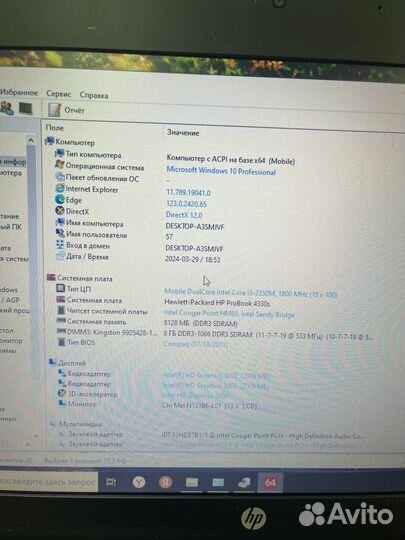Select the Операционная система row icon
The height and width of the screenshot is (540, 405).
coord(60,165)
